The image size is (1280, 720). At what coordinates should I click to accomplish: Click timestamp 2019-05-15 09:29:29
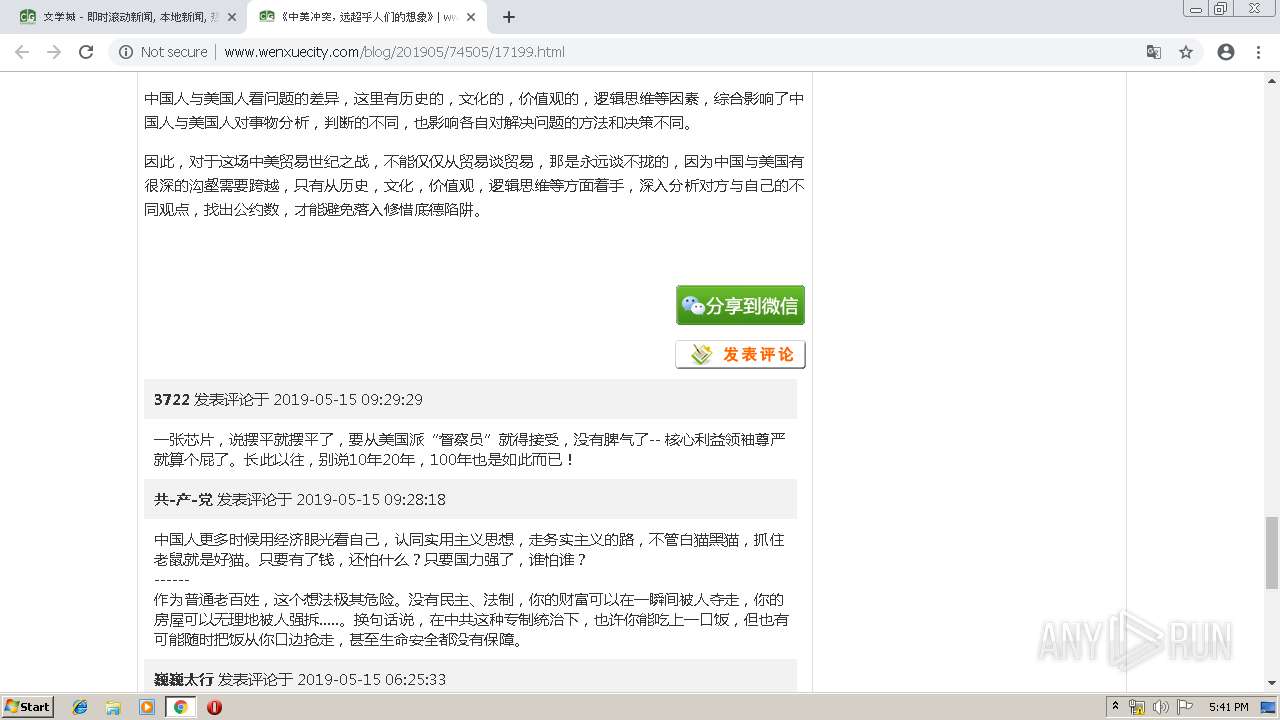pos(348,399)
